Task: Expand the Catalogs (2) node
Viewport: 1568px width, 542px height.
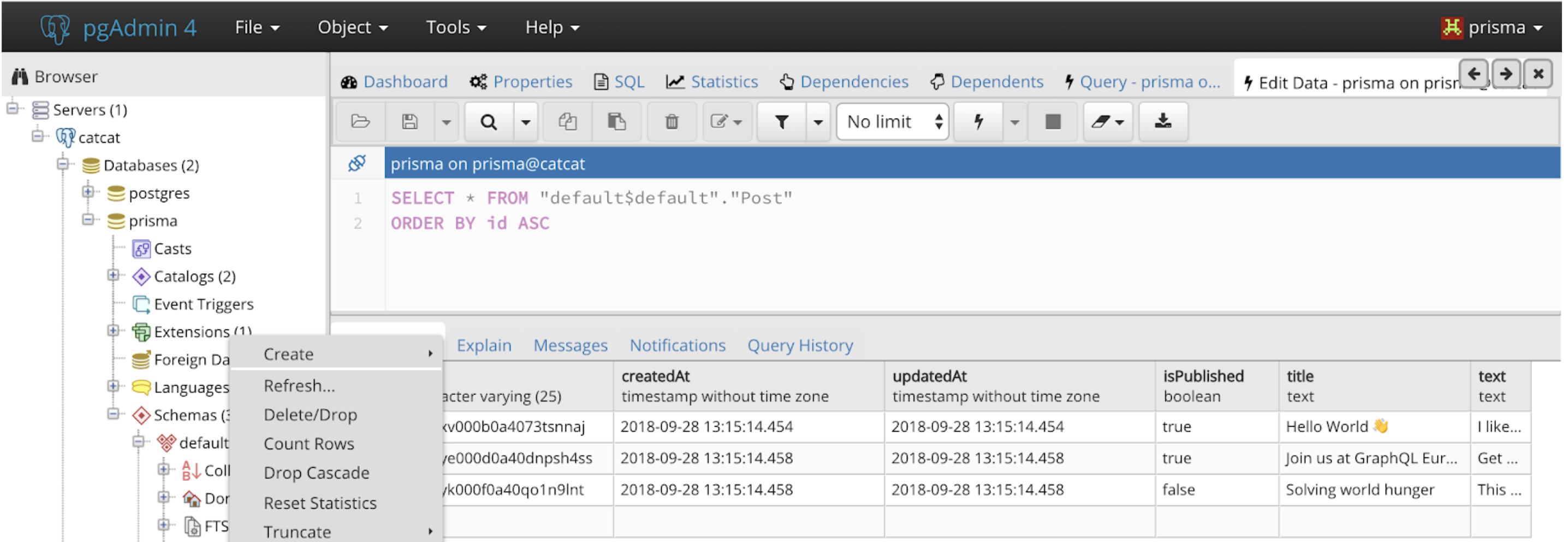Action: point(113,275)
